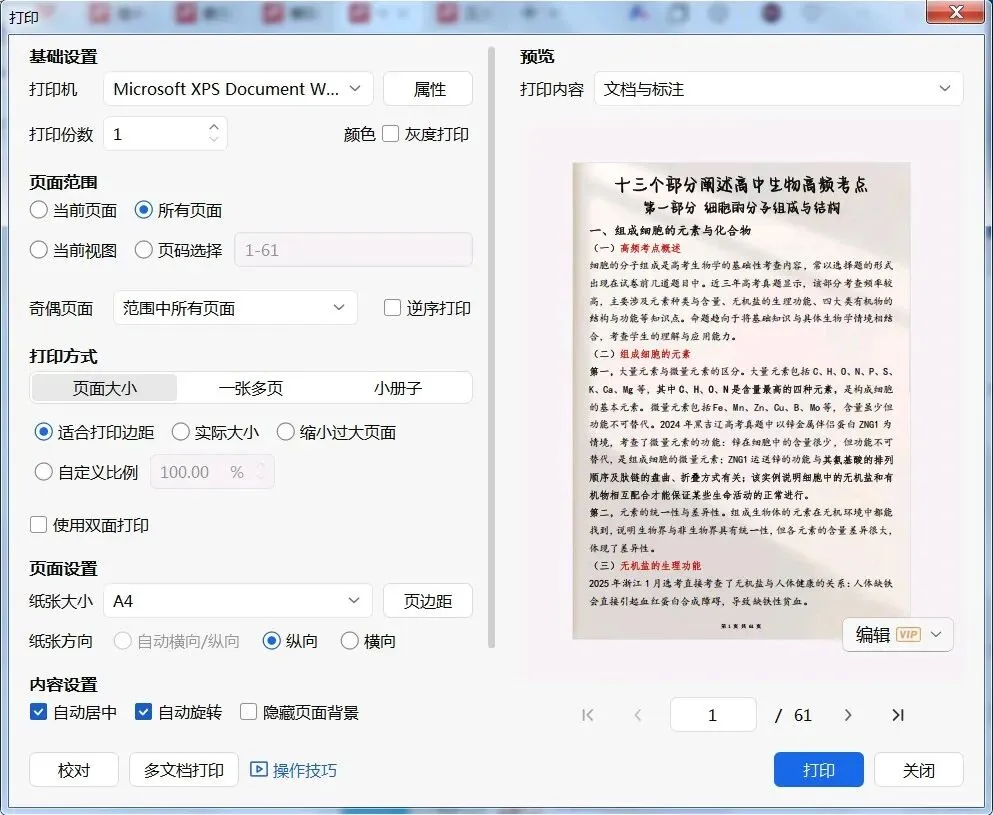Decrease print copies with down arrow

point(214,139)
